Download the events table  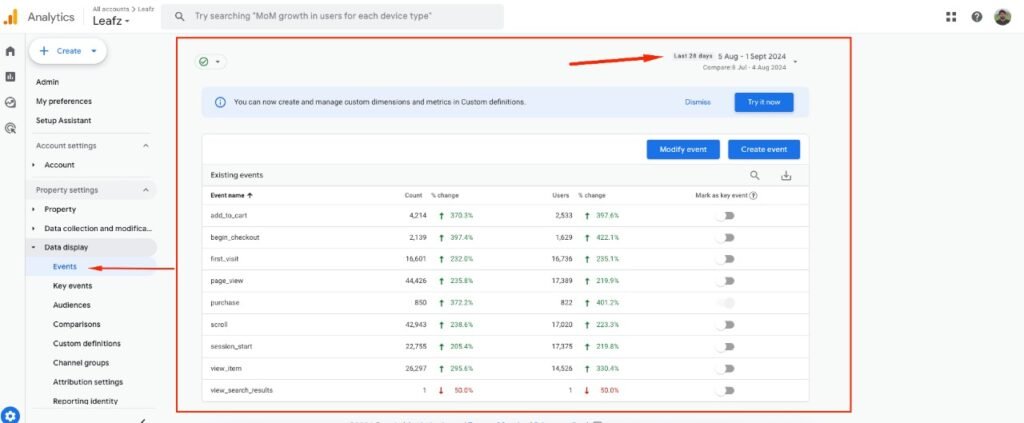tap(786, 175)
